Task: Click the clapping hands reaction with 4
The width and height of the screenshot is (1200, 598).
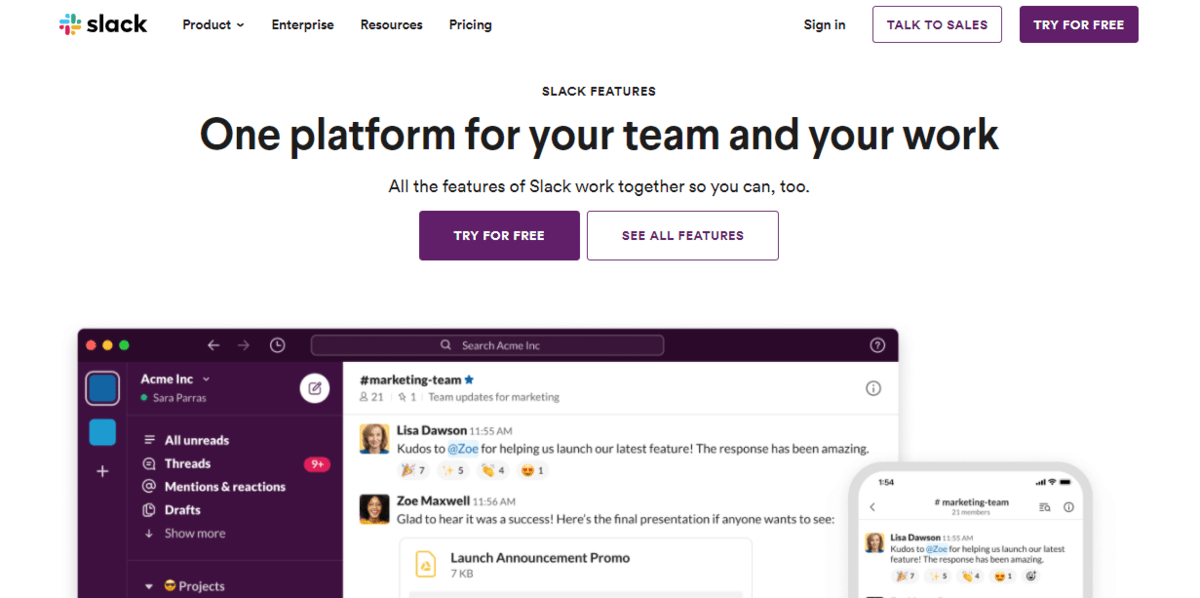Action: click(x=493, y=470)
